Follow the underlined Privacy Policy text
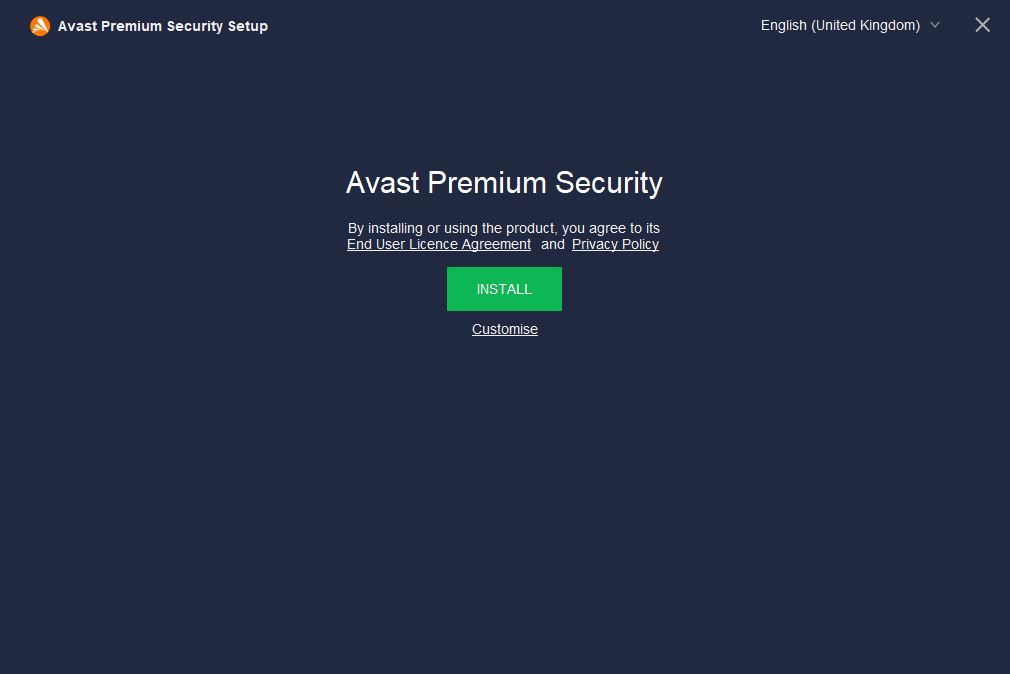The width and height of the screenshot is (1010, 674). click(615, 244)
